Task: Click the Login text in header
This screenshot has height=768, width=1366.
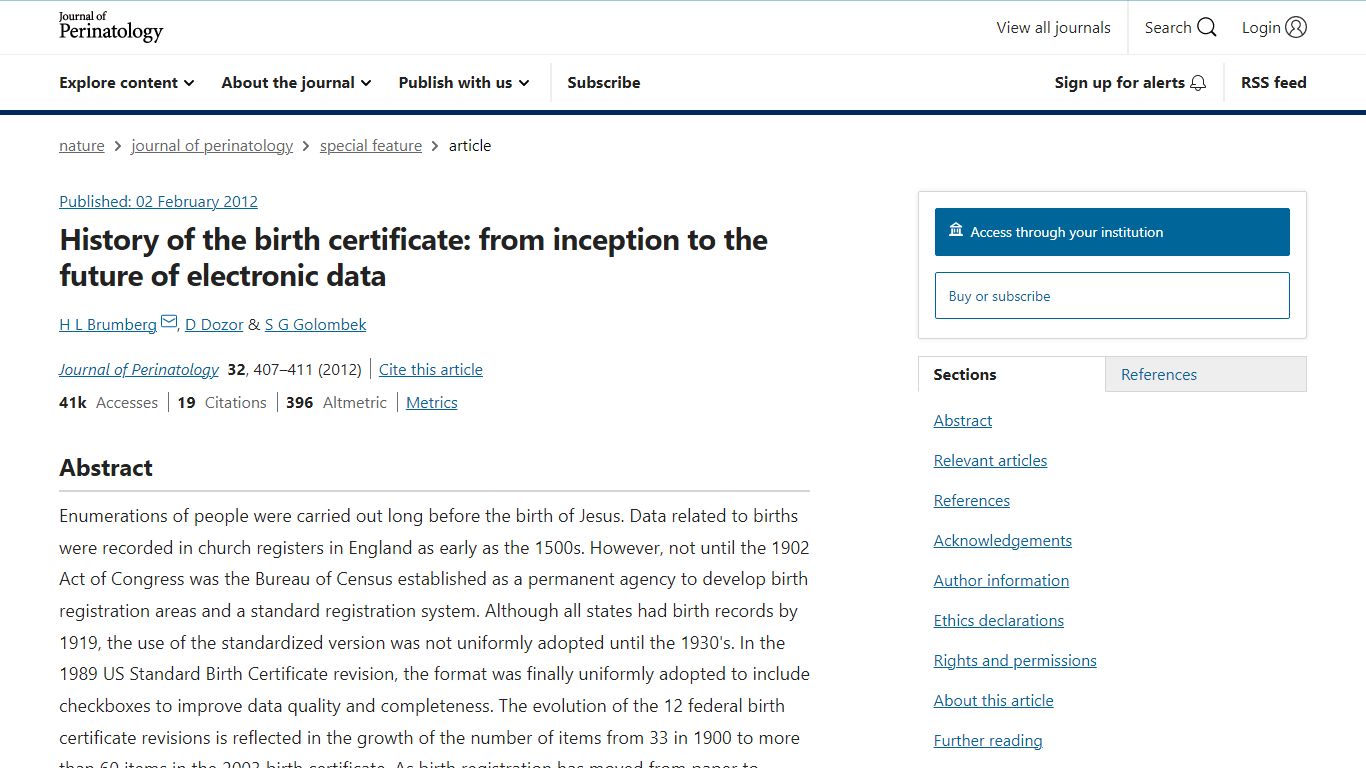Action: pos(1261,28)
